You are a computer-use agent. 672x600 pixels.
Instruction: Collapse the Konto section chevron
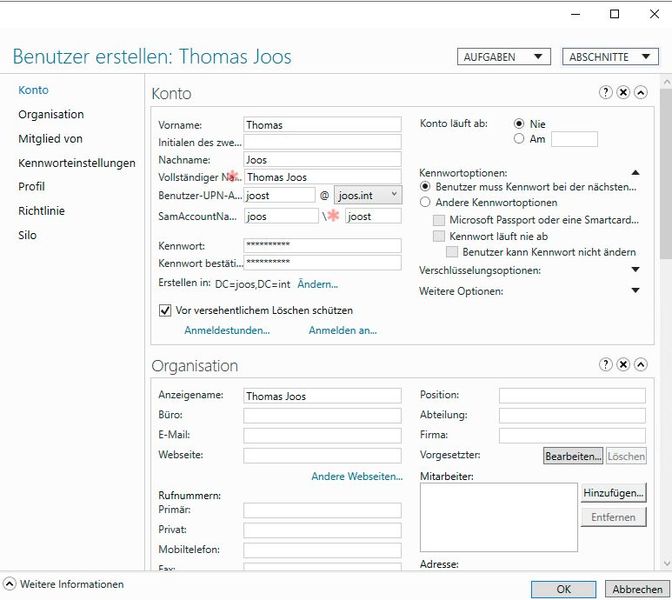click(x=641, y=92)
